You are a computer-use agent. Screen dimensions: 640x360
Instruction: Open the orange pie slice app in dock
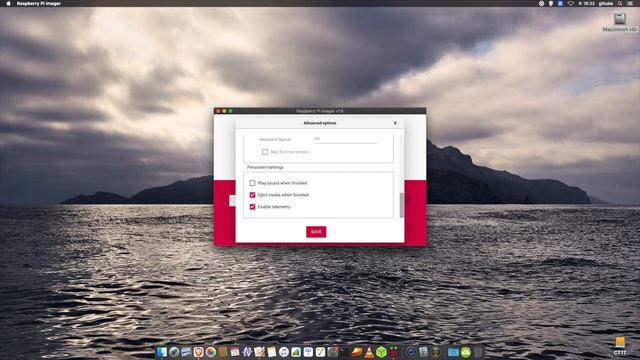[357, 352]
